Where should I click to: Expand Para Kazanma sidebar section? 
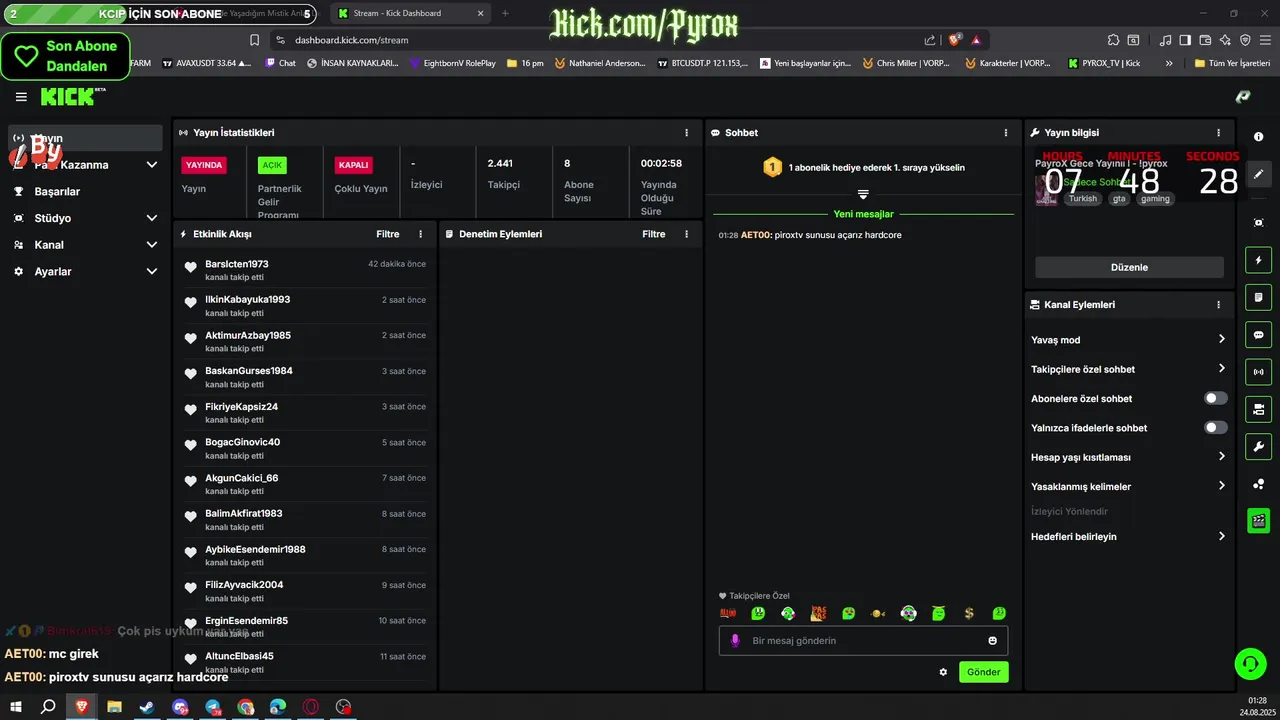coord(152,165)
